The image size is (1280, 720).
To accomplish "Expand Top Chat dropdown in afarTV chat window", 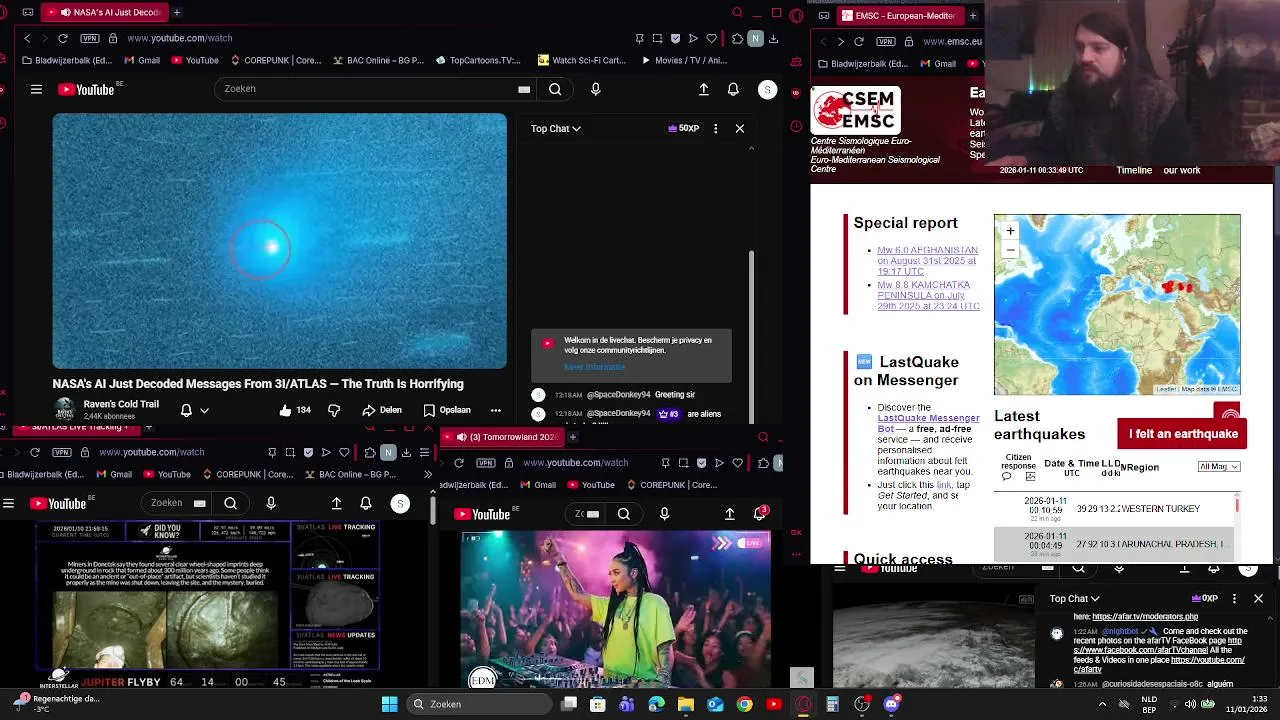I will point(1074,598).
